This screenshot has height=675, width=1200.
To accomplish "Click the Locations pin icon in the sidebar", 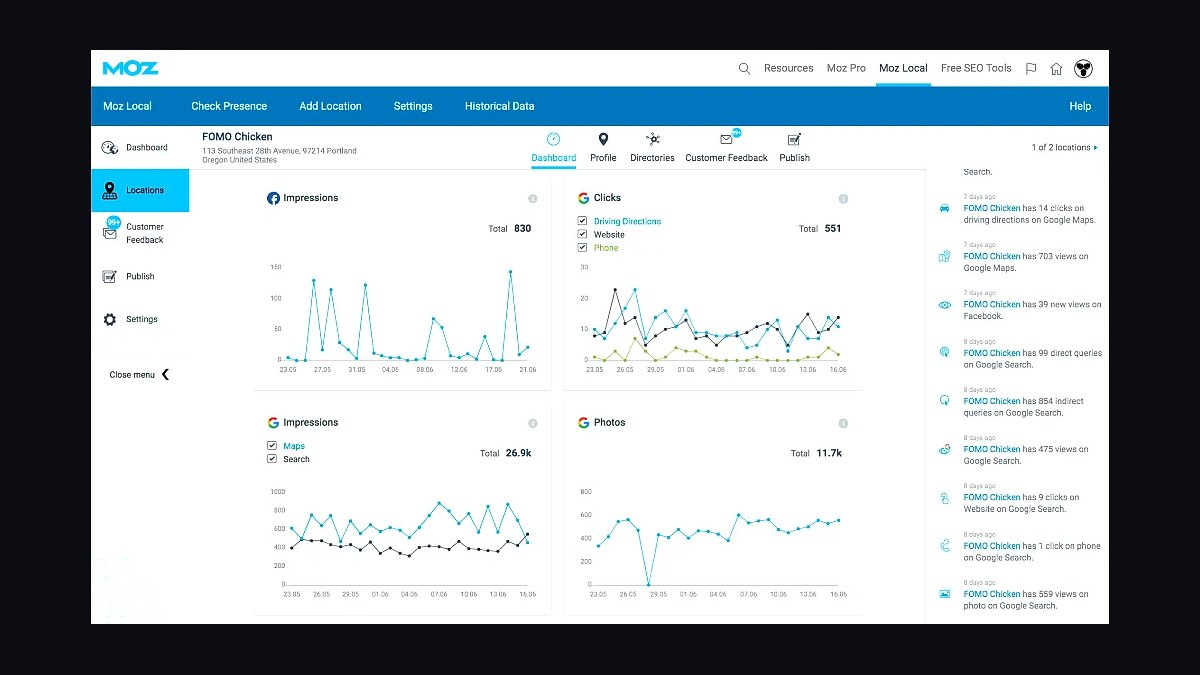I will pyautogui.click(x=110, y=190).
